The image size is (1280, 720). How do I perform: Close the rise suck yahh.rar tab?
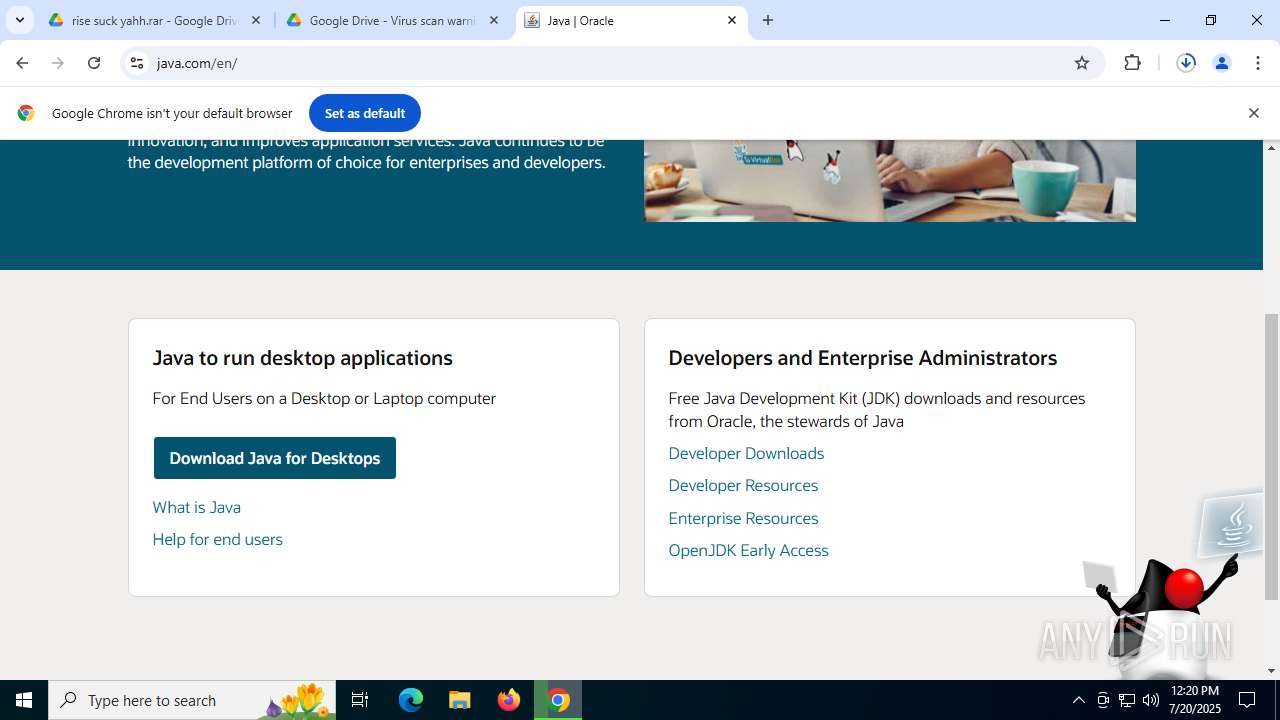click(x=256, y=20)
